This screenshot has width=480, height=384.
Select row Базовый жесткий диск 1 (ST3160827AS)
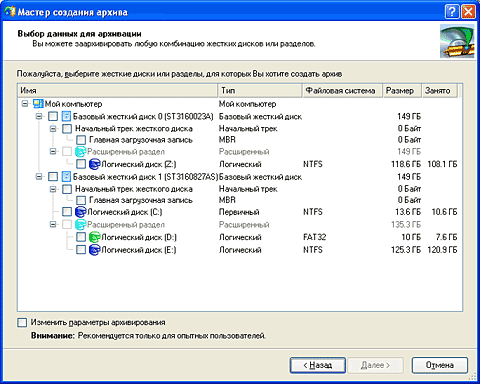[145, 177]
